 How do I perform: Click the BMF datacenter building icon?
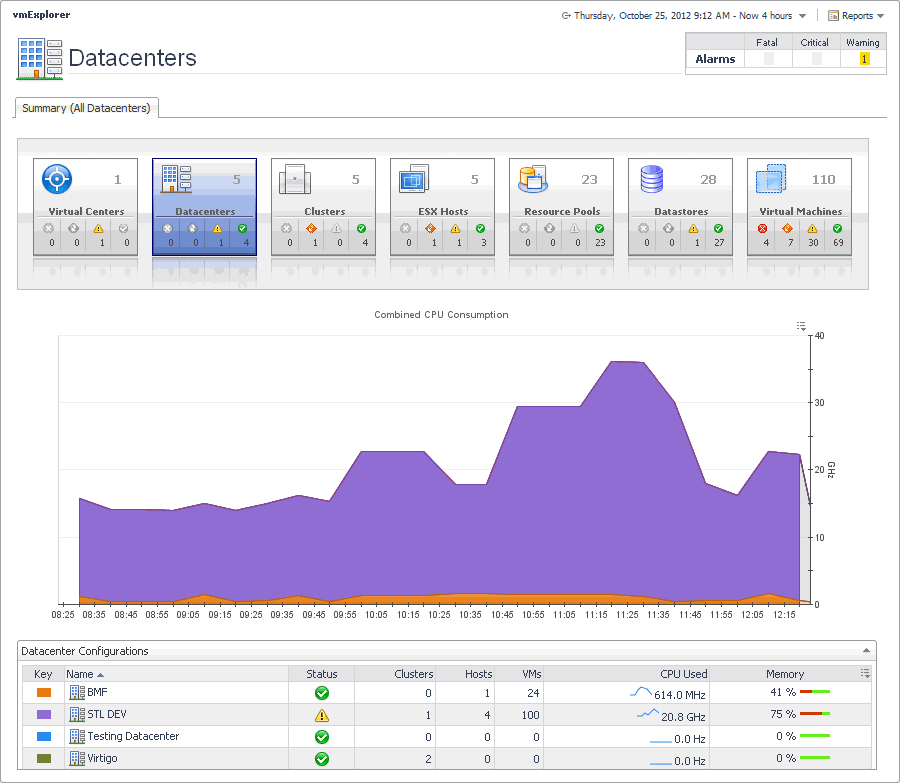point(77,692)
